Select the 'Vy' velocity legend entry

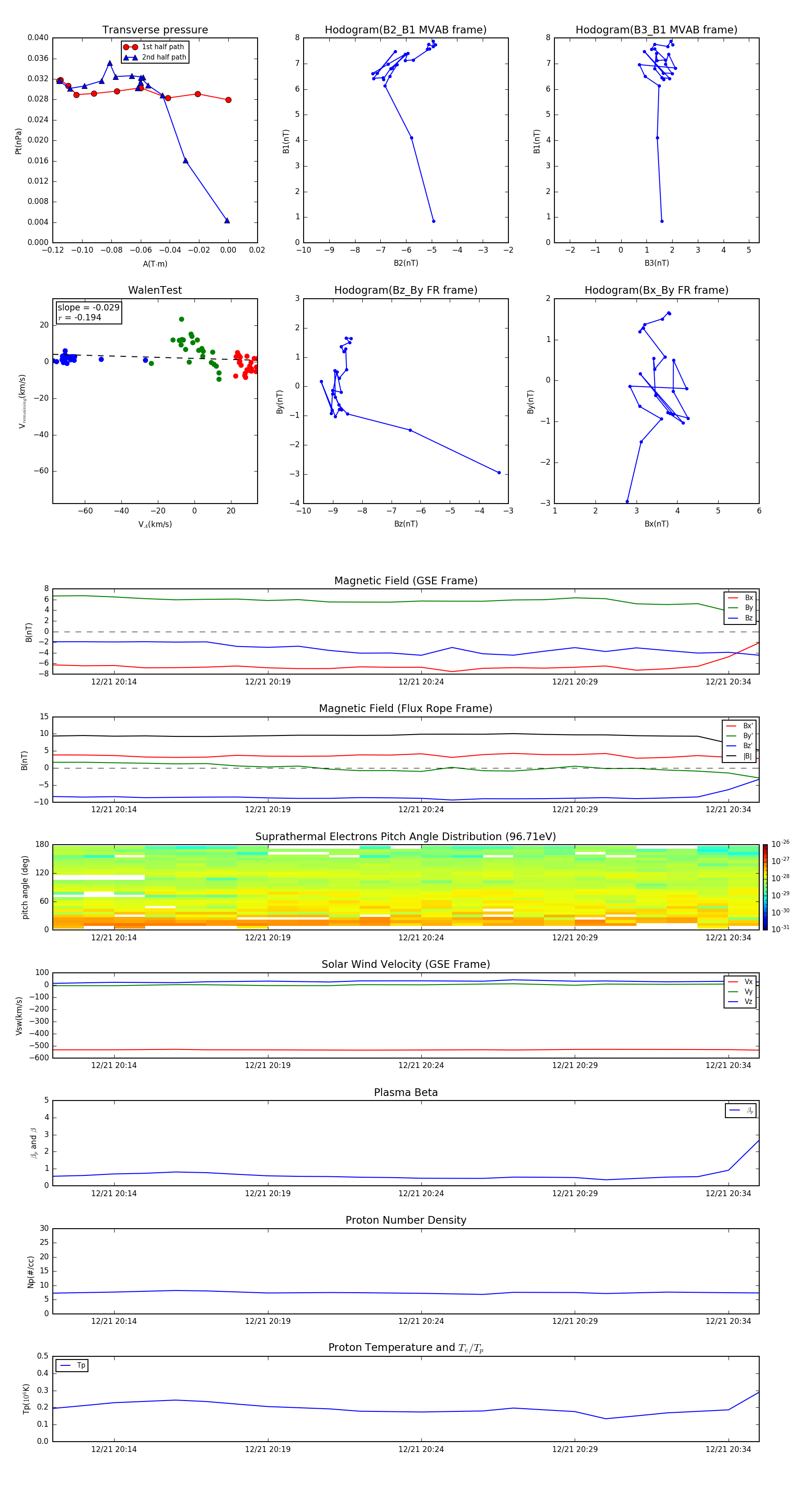click(740, 991)
